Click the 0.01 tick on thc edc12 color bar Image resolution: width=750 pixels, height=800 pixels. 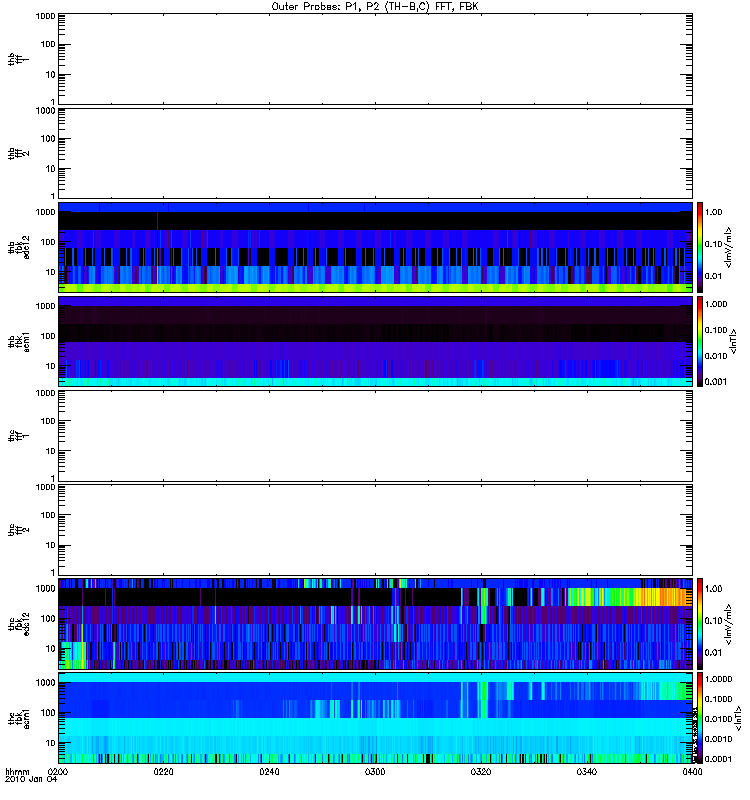(713, 653)
